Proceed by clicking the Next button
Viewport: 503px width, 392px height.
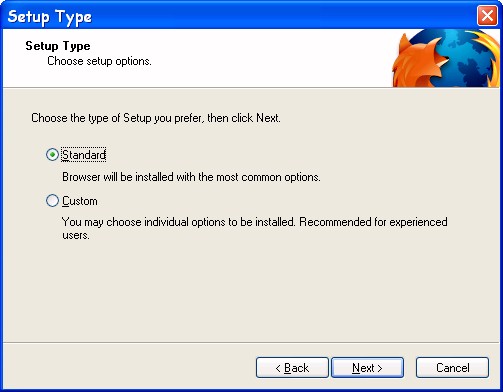point(367,368)
